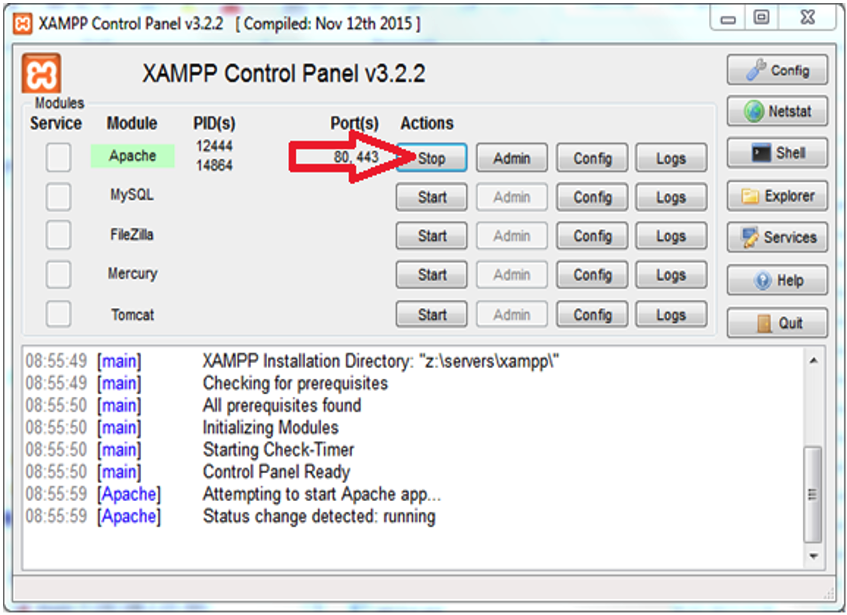Click Apache PID 14864
Viewport: 847px width, 615px height.
[214, 165]
